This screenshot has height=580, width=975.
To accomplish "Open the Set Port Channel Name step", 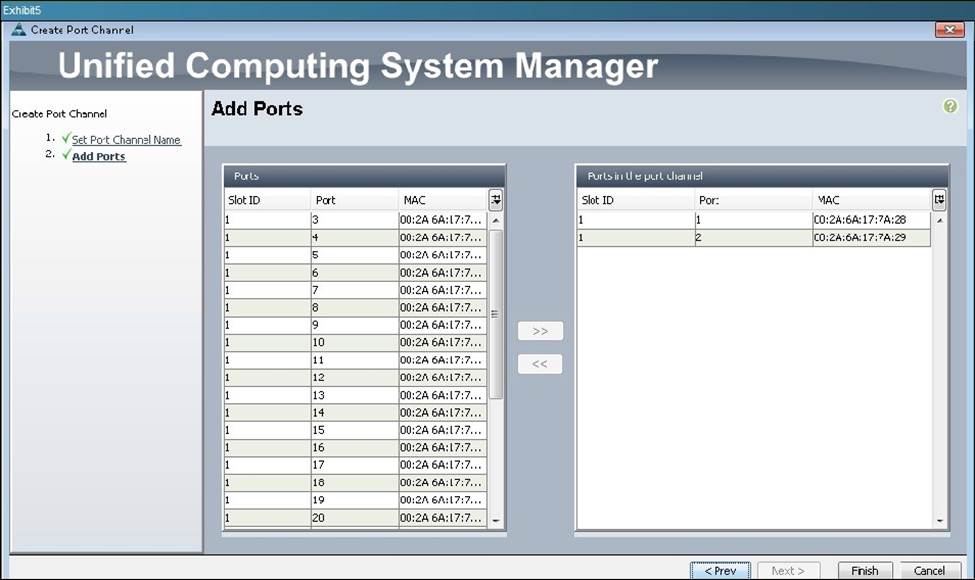I will (126, 140).
